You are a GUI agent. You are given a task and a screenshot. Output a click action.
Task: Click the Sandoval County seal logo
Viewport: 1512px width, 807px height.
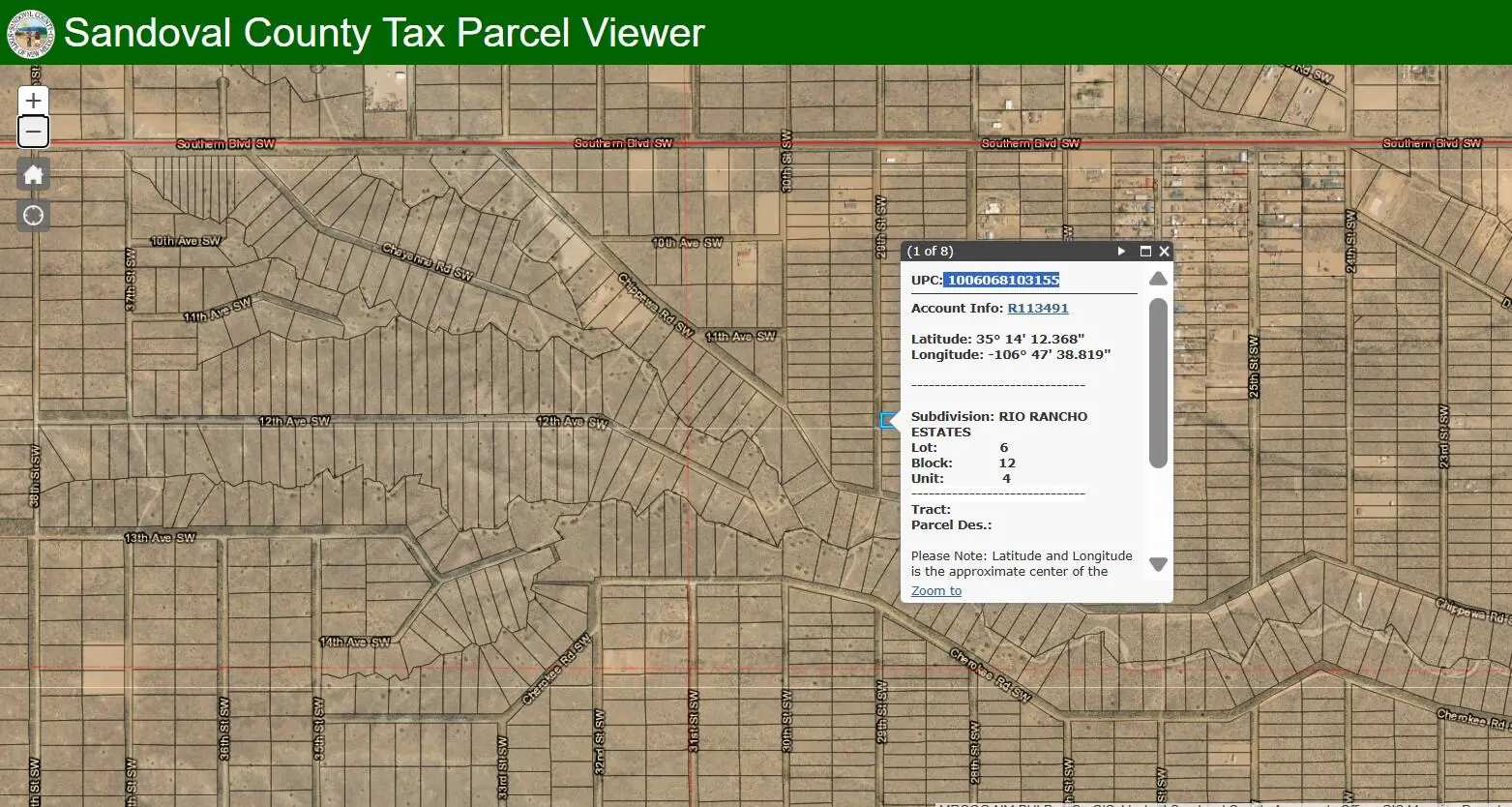pyautogui.click(x=30, y=33)
